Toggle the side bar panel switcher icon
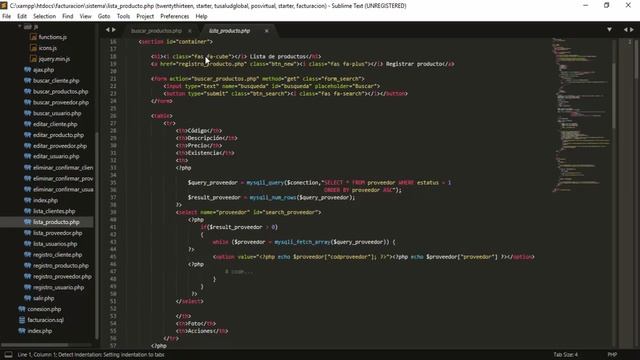 pos(8,355)
